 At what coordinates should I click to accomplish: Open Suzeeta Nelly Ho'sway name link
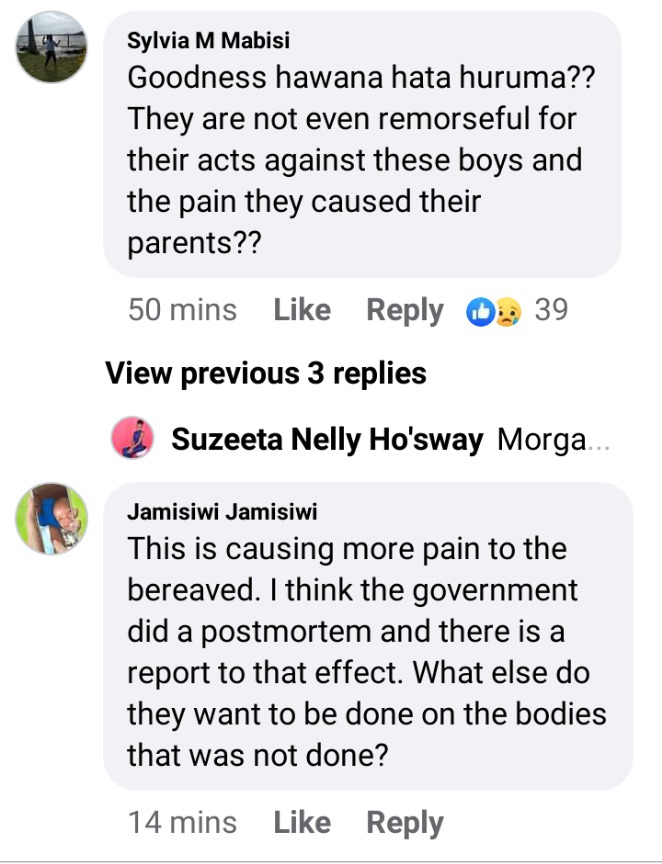click(x=327, y=440)
